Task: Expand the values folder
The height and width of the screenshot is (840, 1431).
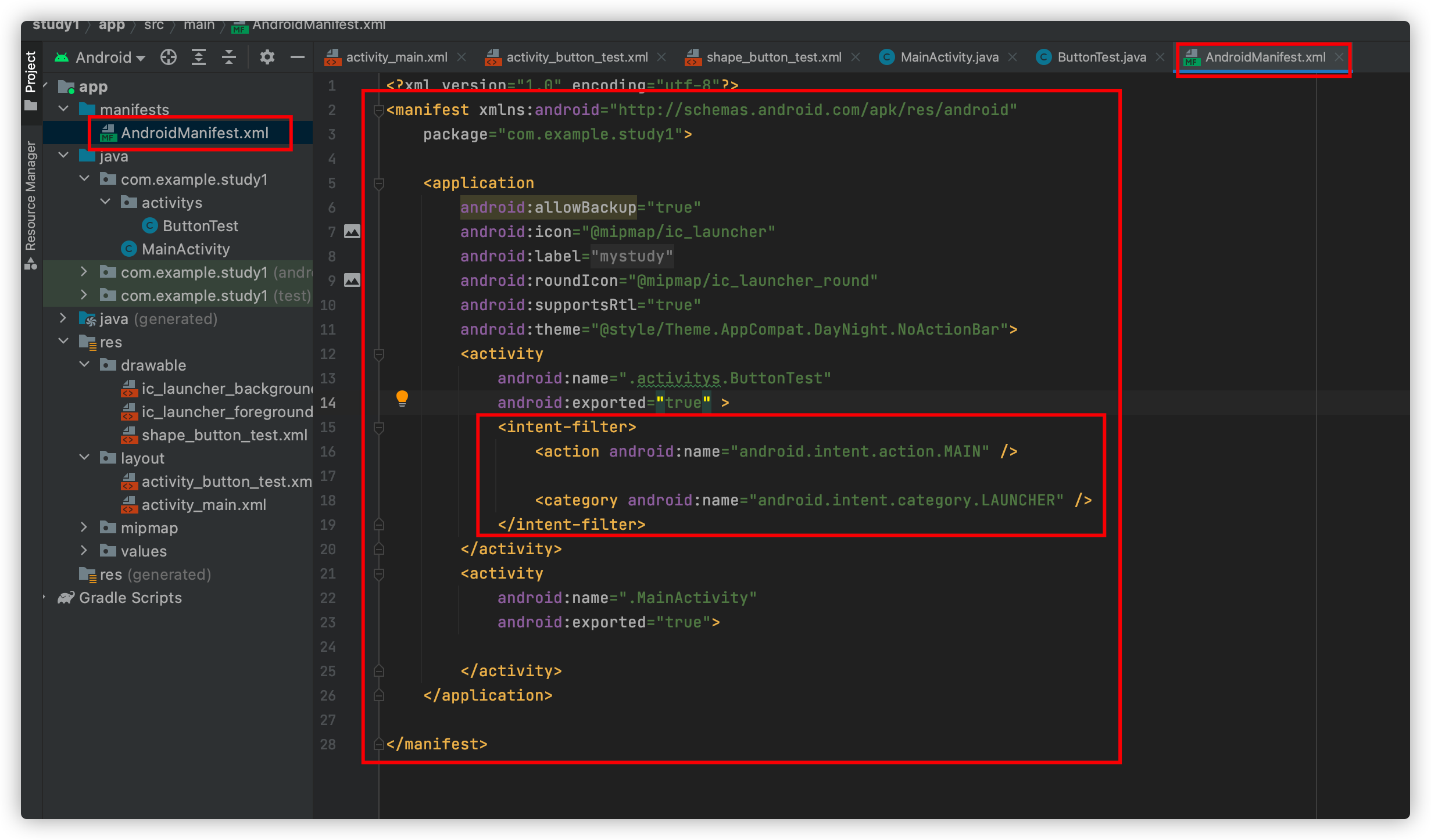Action: 85,551
